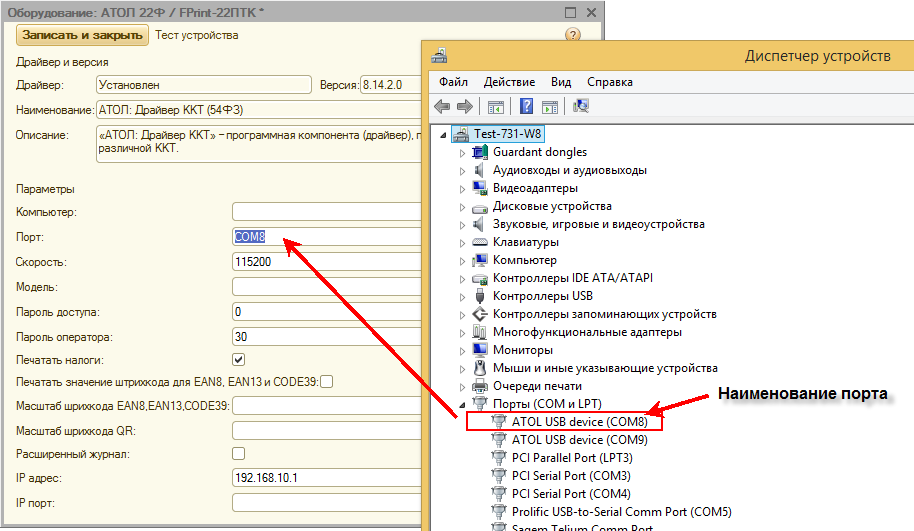Click the Prolific USB-to-Serial Comm Port icon
Image resolution: width=914 pixels, height=531 pixels.
(x=499, y=512)
